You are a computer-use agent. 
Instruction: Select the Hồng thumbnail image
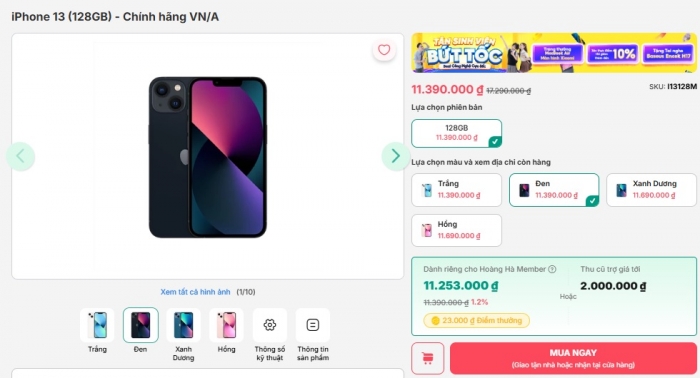(226, 325)
